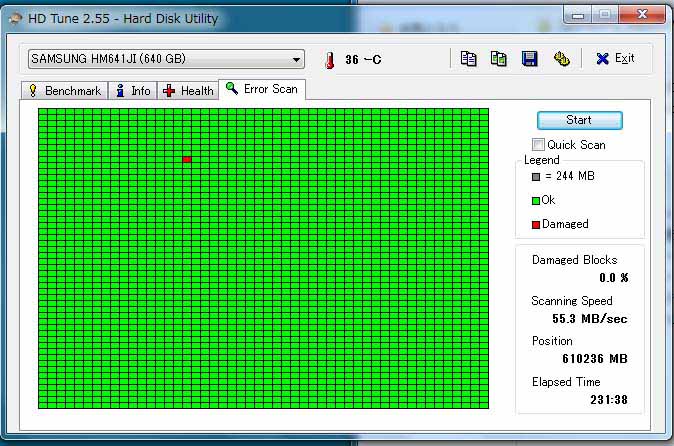Viewport: 674px width, 446px height.
Task: Click the thermometer temperature icon
Action: click(x=329, y=60)
